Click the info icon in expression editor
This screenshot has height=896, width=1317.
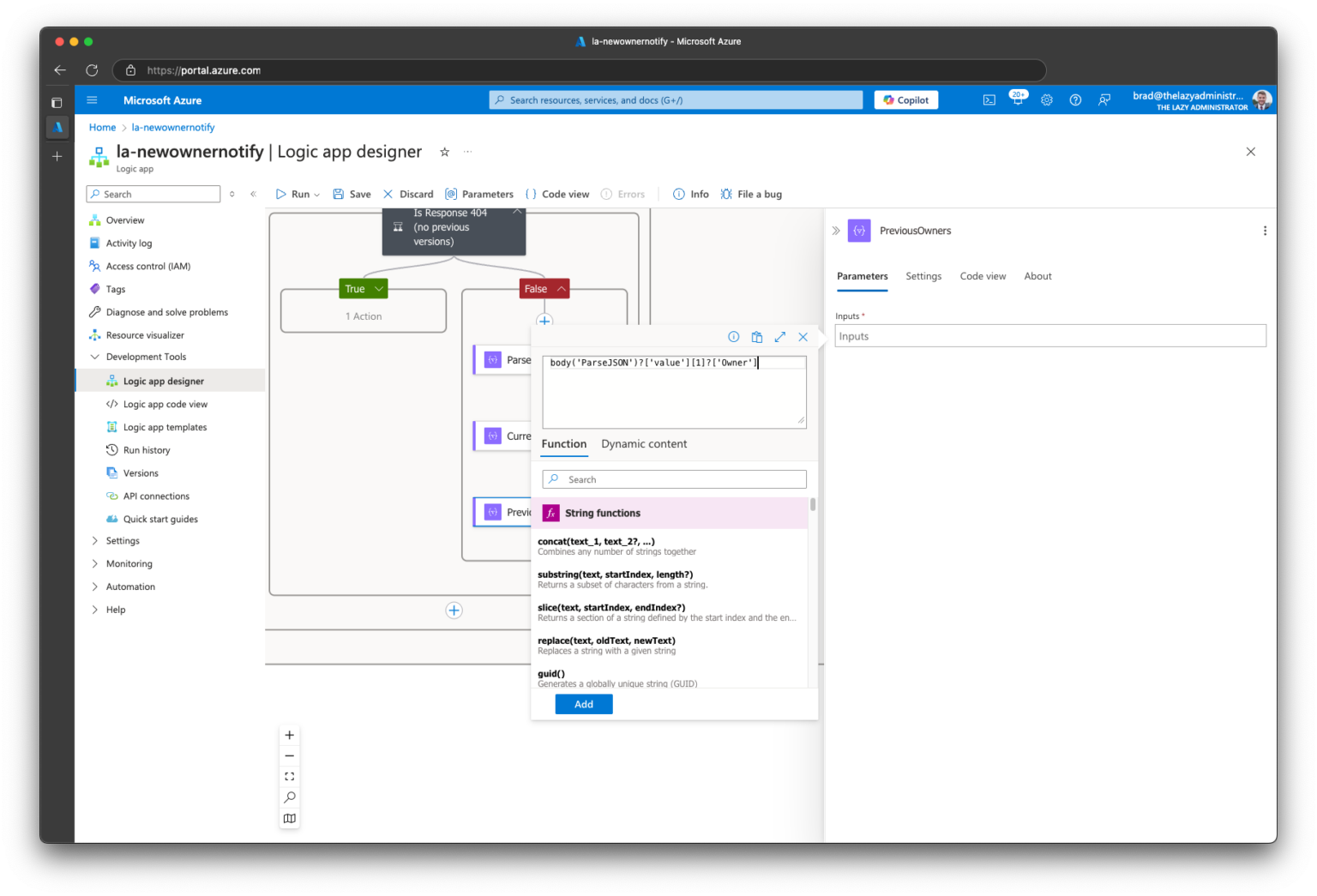pyautogui.click(x=733, y=337)
